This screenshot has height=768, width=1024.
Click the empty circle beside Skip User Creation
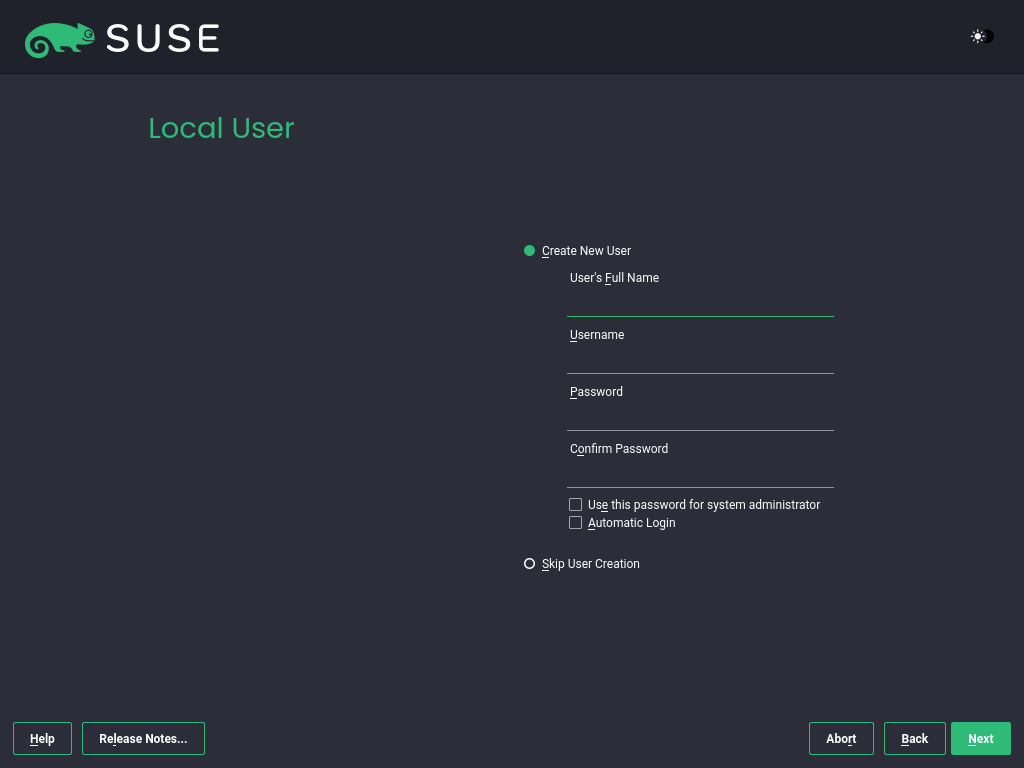pyautogui.click(x=529, y=563)
